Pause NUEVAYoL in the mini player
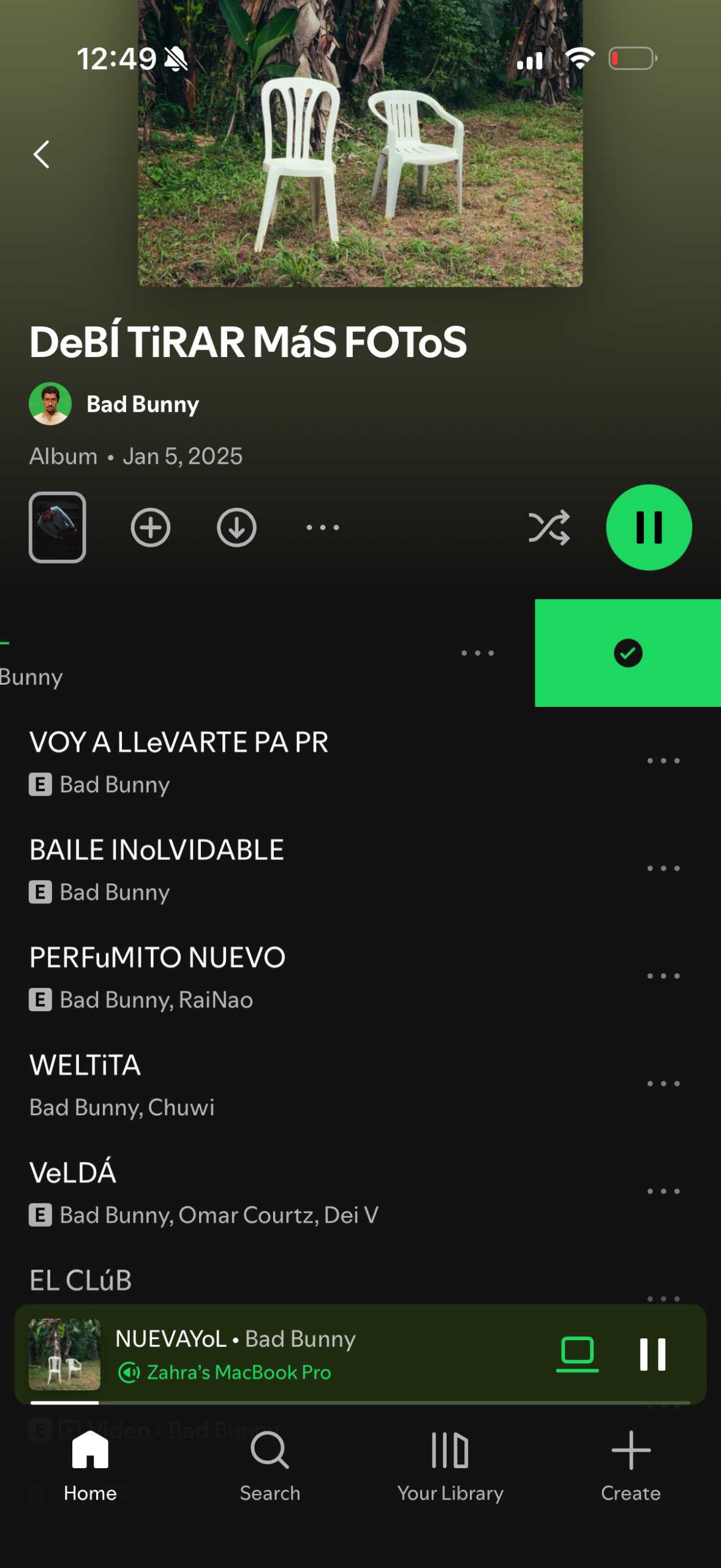The height and width of the screenshot is (1568, 721). click(x=652, y=1354)
